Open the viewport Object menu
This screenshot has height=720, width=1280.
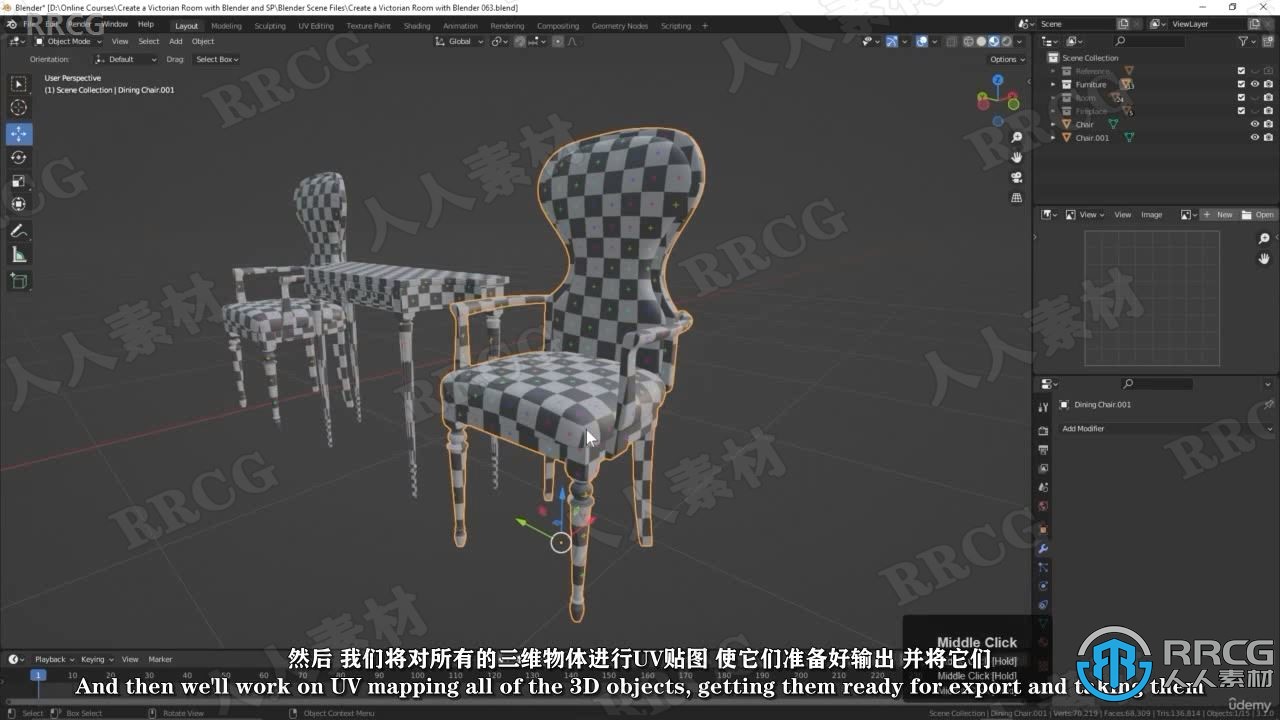click(203, 41)
